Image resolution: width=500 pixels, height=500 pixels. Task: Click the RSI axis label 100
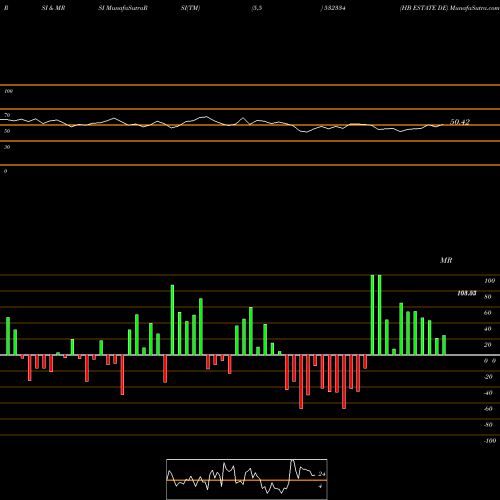click(x=8, y=91)
